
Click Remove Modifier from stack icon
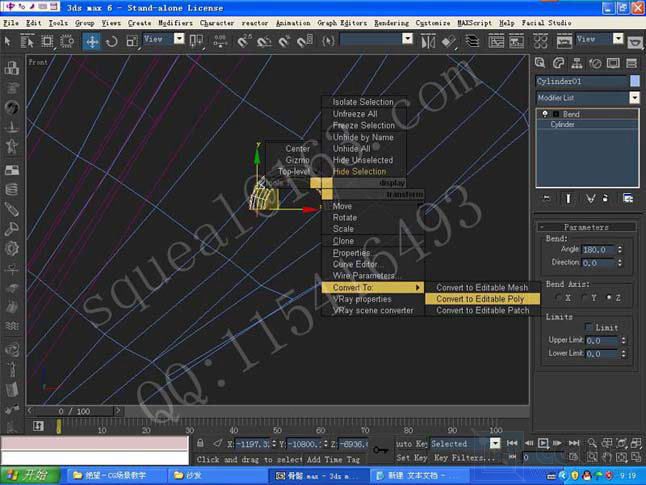pyautogui.click(x=605, y=199)
